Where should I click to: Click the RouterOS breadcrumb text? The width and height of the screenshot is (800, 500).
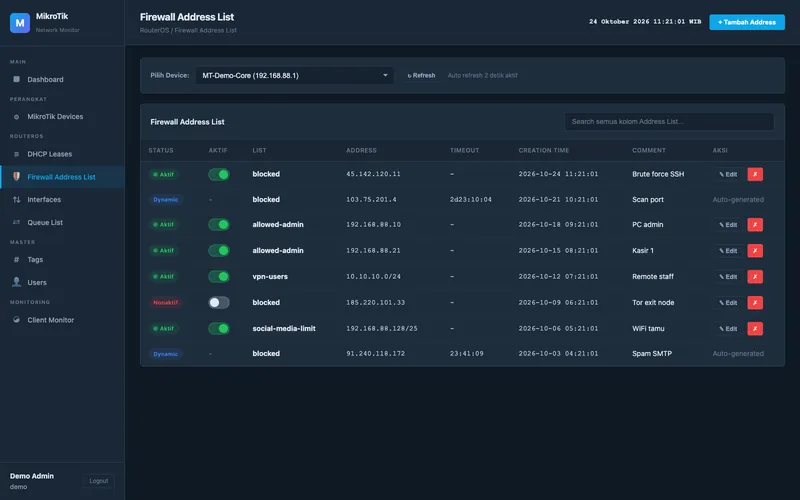tap(154, 30)
